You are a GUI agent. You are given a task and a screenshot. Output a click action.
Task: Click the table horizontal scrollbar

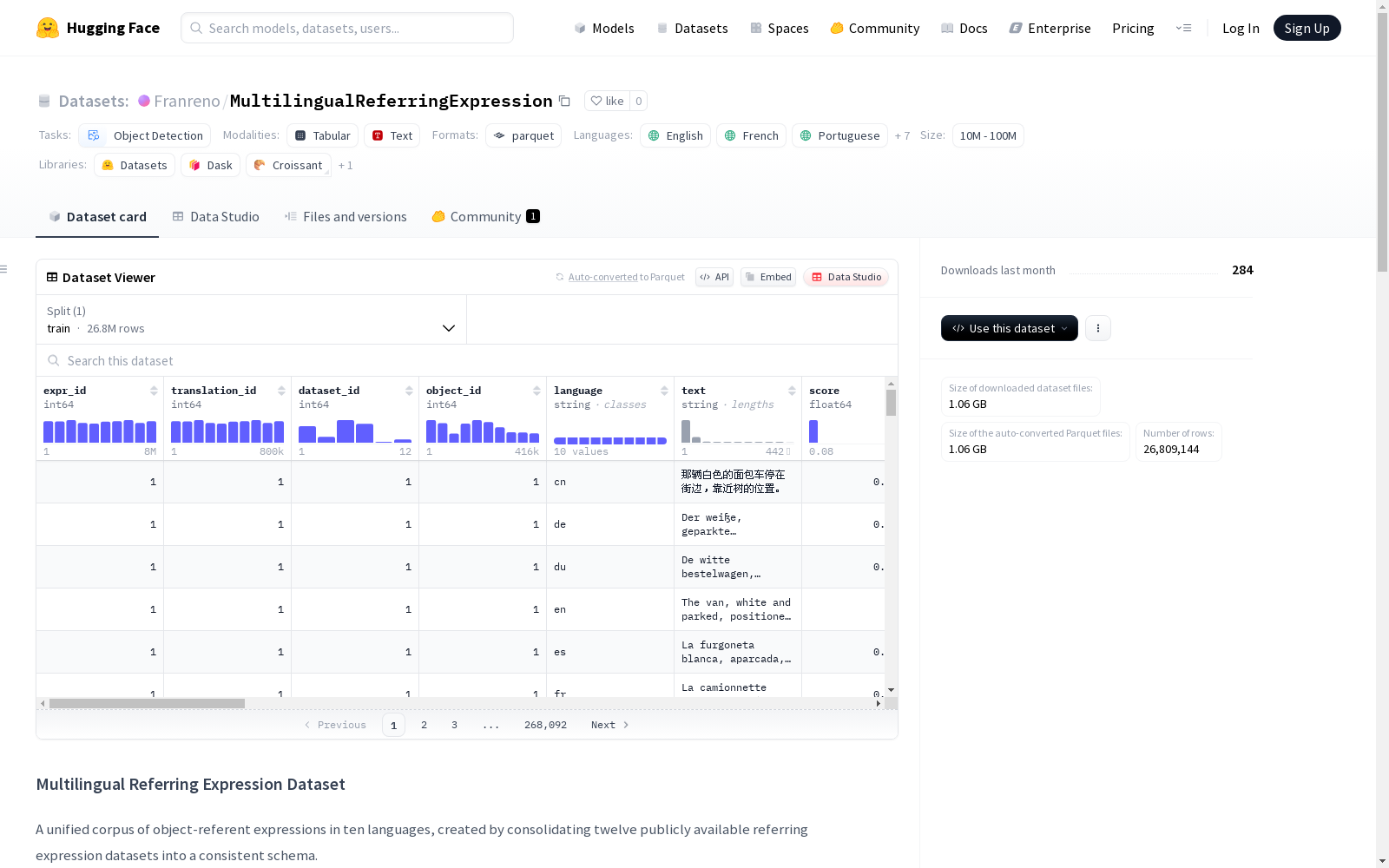point(147,703)
